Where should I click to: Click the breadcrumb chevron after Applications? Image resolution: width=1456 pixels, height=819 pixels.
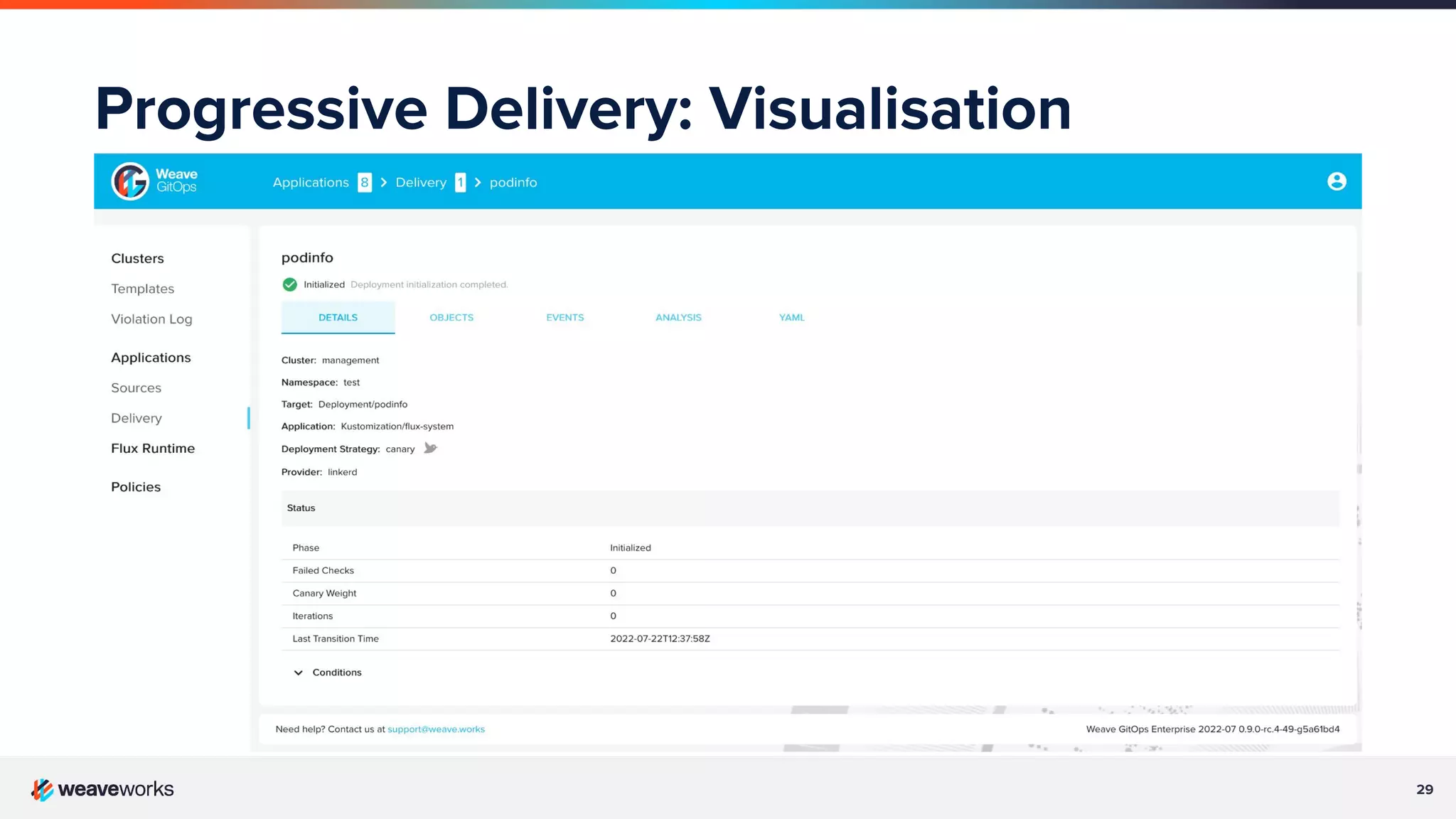pyautogui.click(x=384, y=183)
